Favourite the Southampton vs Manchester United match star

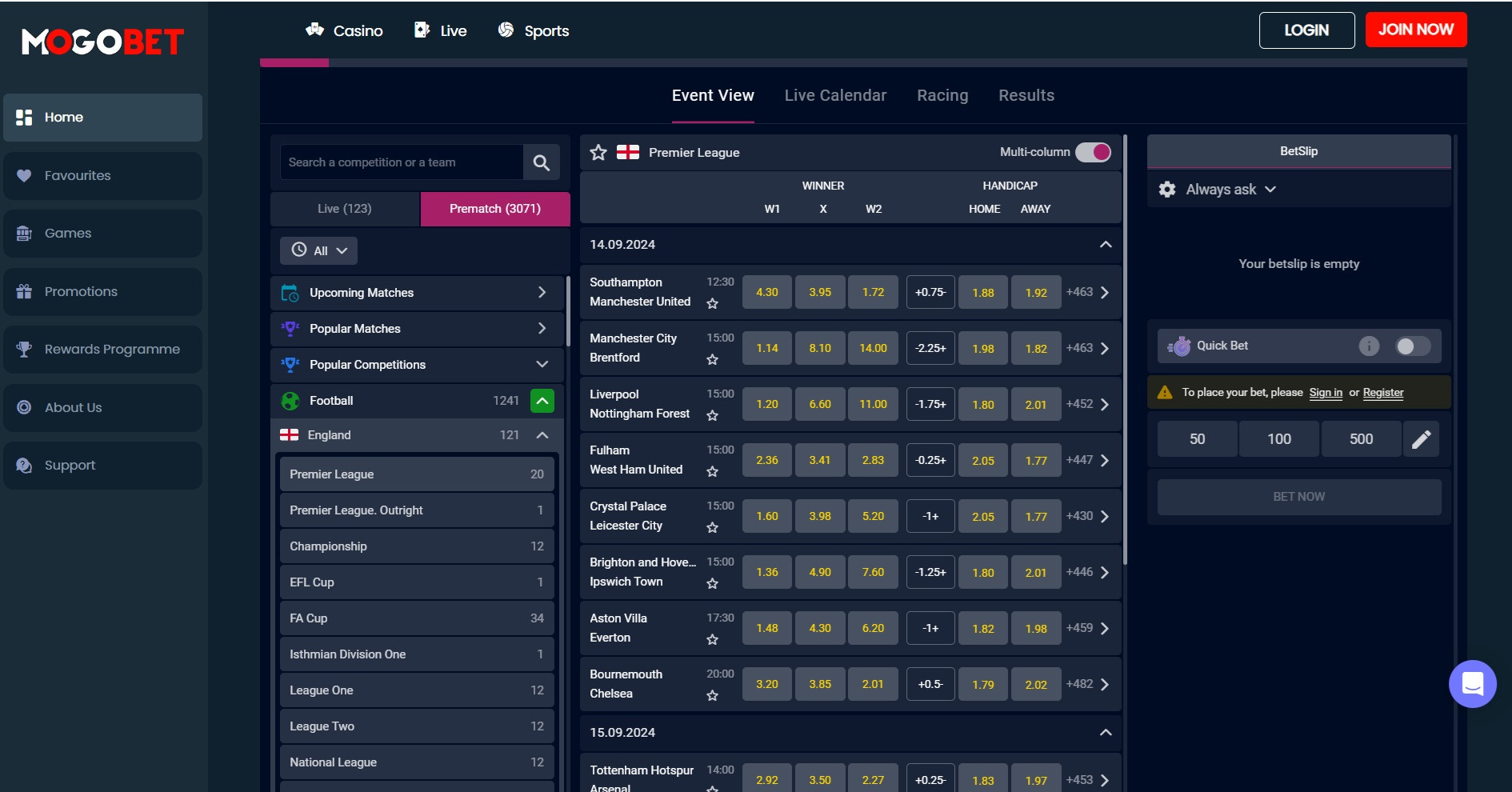[x=712, y=304]
